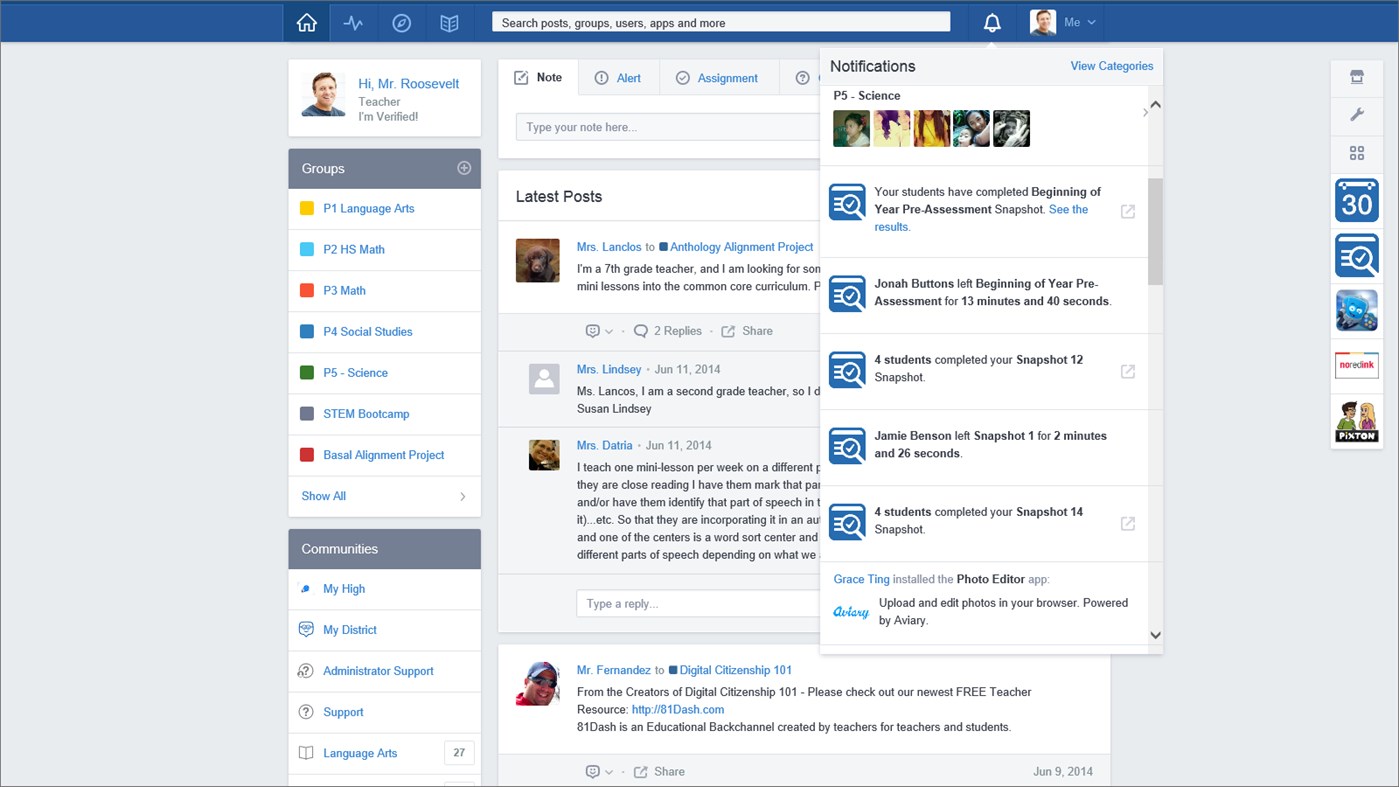Open View Categories in the Notifications panel

point(1111,66)
